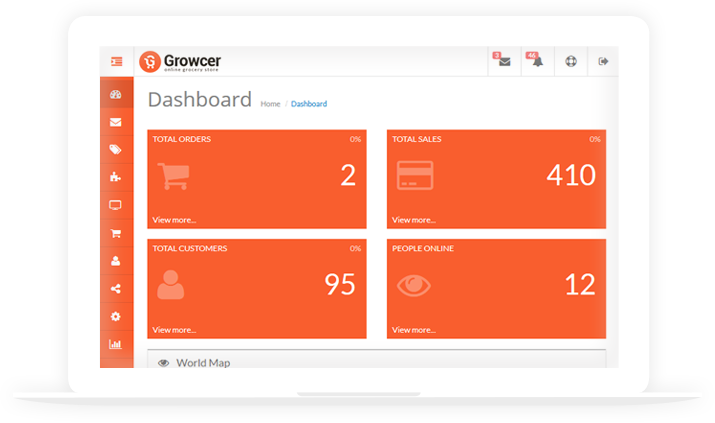Image resolution: width=715 pixels, height=423 pixels.
Task: Open the user icon in sidebar
Action: (x=116, y=261)
